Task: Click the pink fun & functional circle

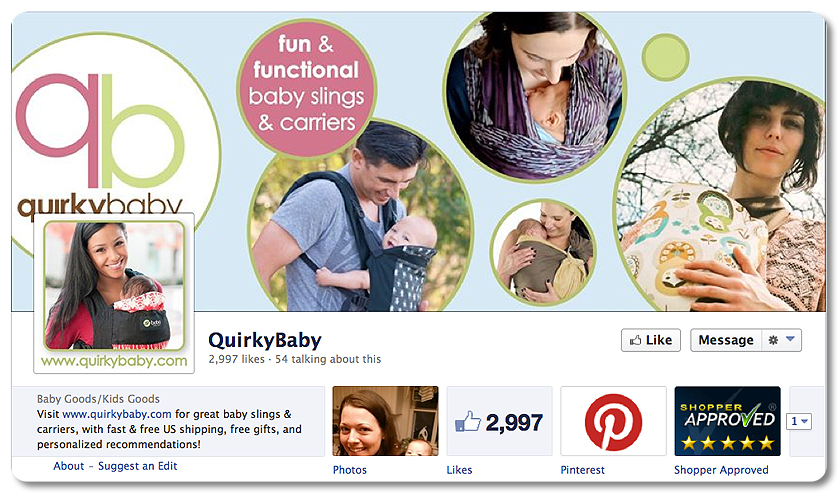Action: [x=307, y=88]
